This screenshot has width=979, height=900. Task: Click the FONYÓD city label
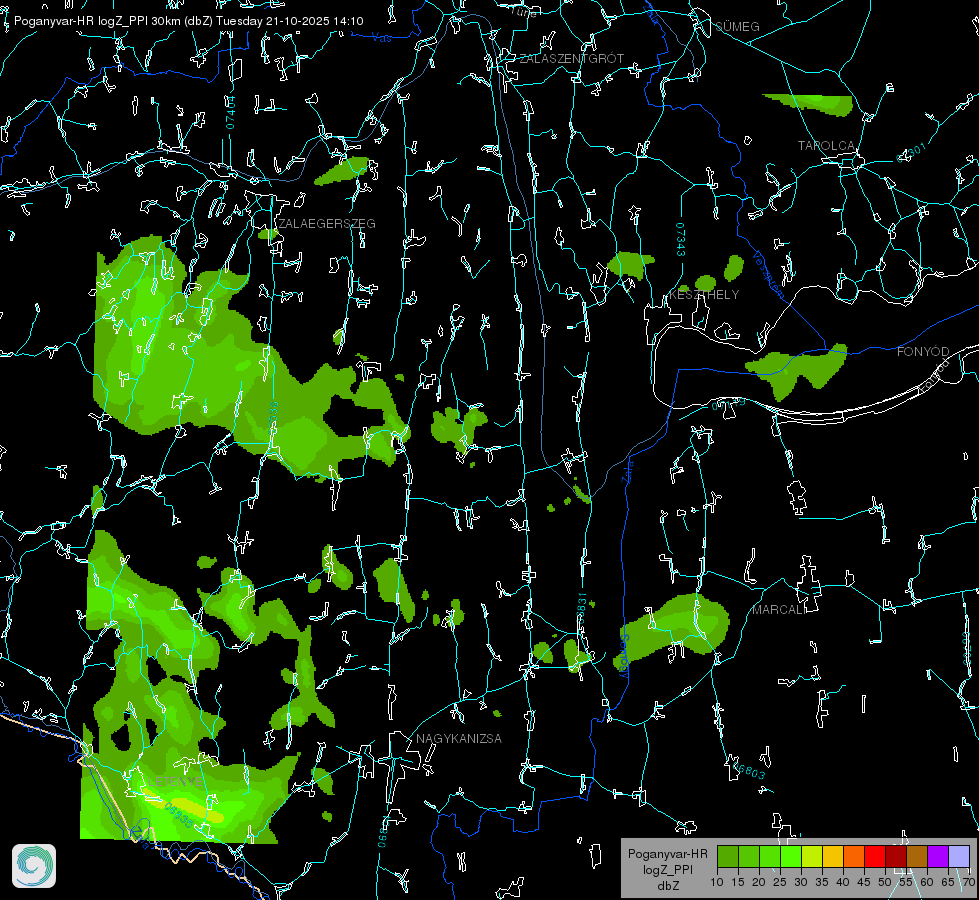(923, 352)
